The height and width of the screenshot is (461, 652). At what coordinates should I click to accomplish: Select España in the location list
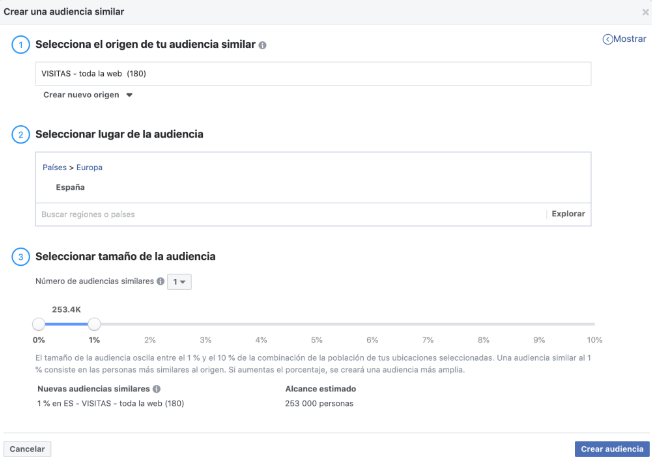[70, 187]
